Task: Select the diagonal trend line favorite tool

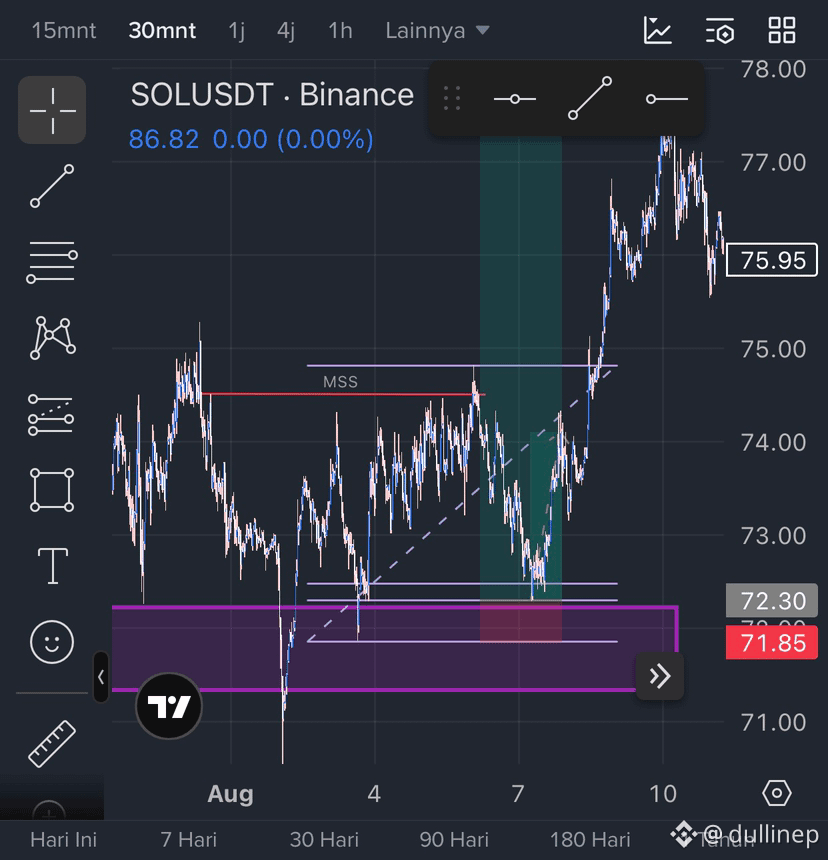Action: tap(590, 98)
